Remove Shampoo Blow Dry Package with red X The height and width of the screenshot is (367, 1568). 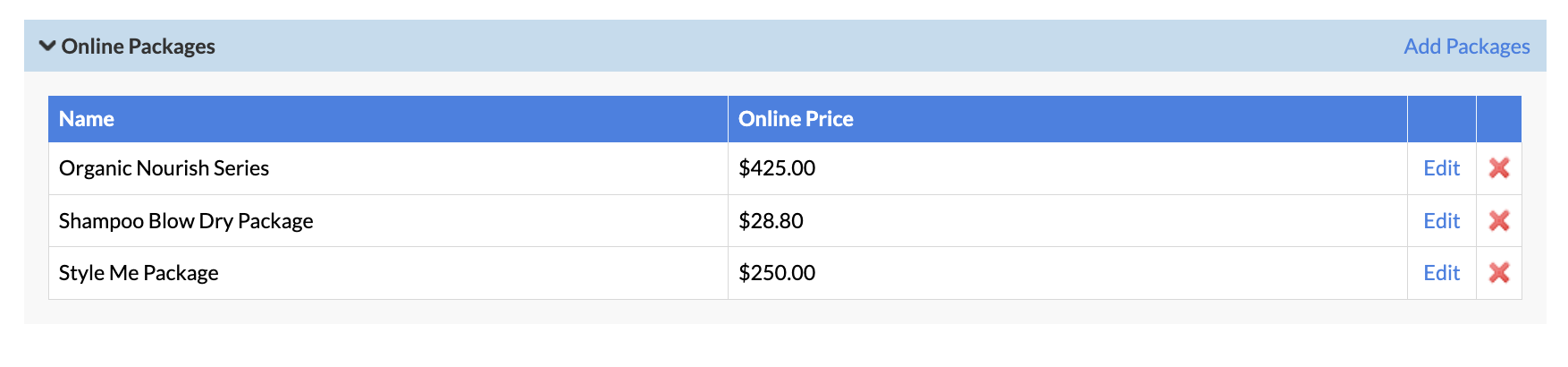point(1499,221)
